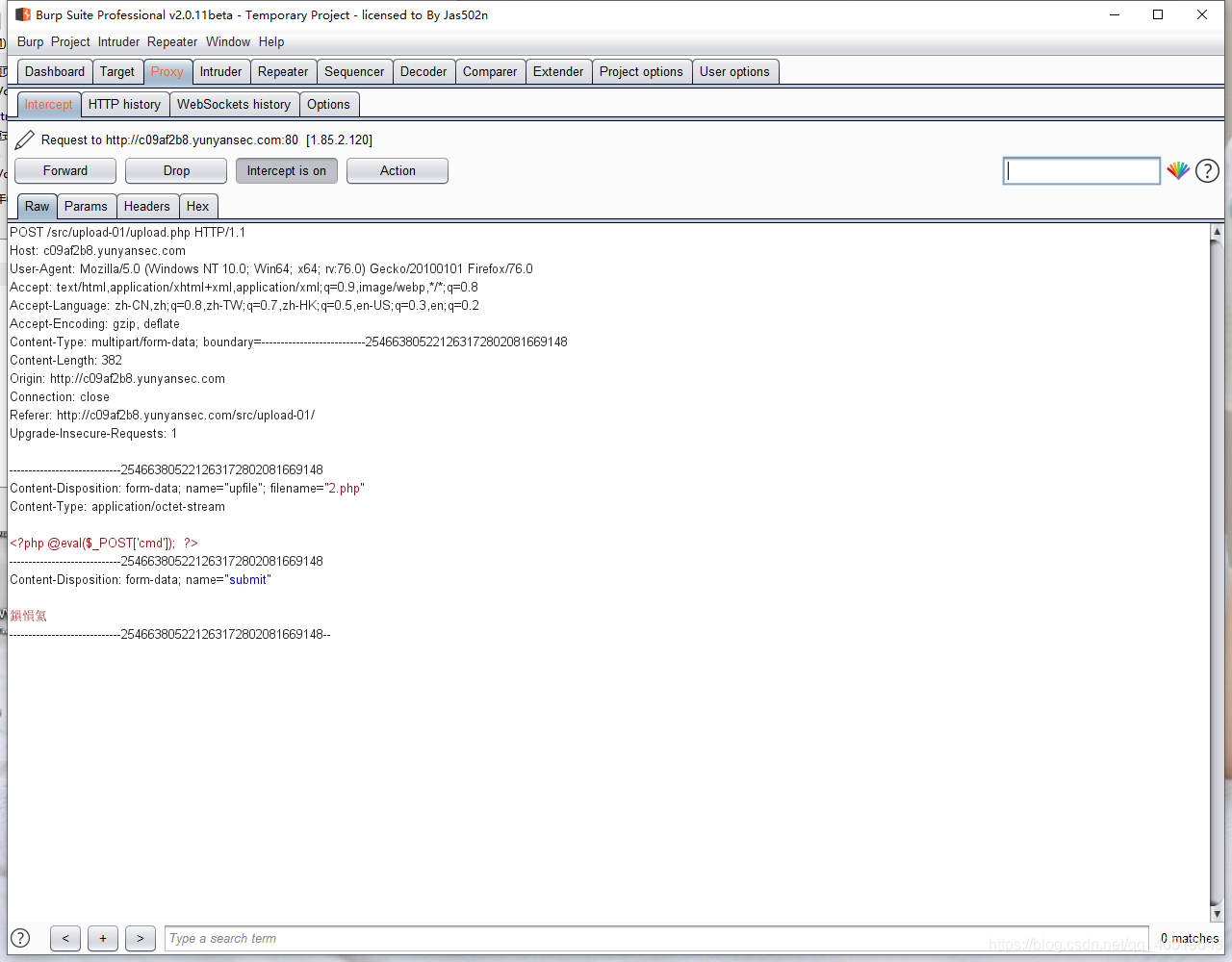This screenshot has height=962, width=1232.
Task: Open the Decoder tab
Action: coord(423,72)
